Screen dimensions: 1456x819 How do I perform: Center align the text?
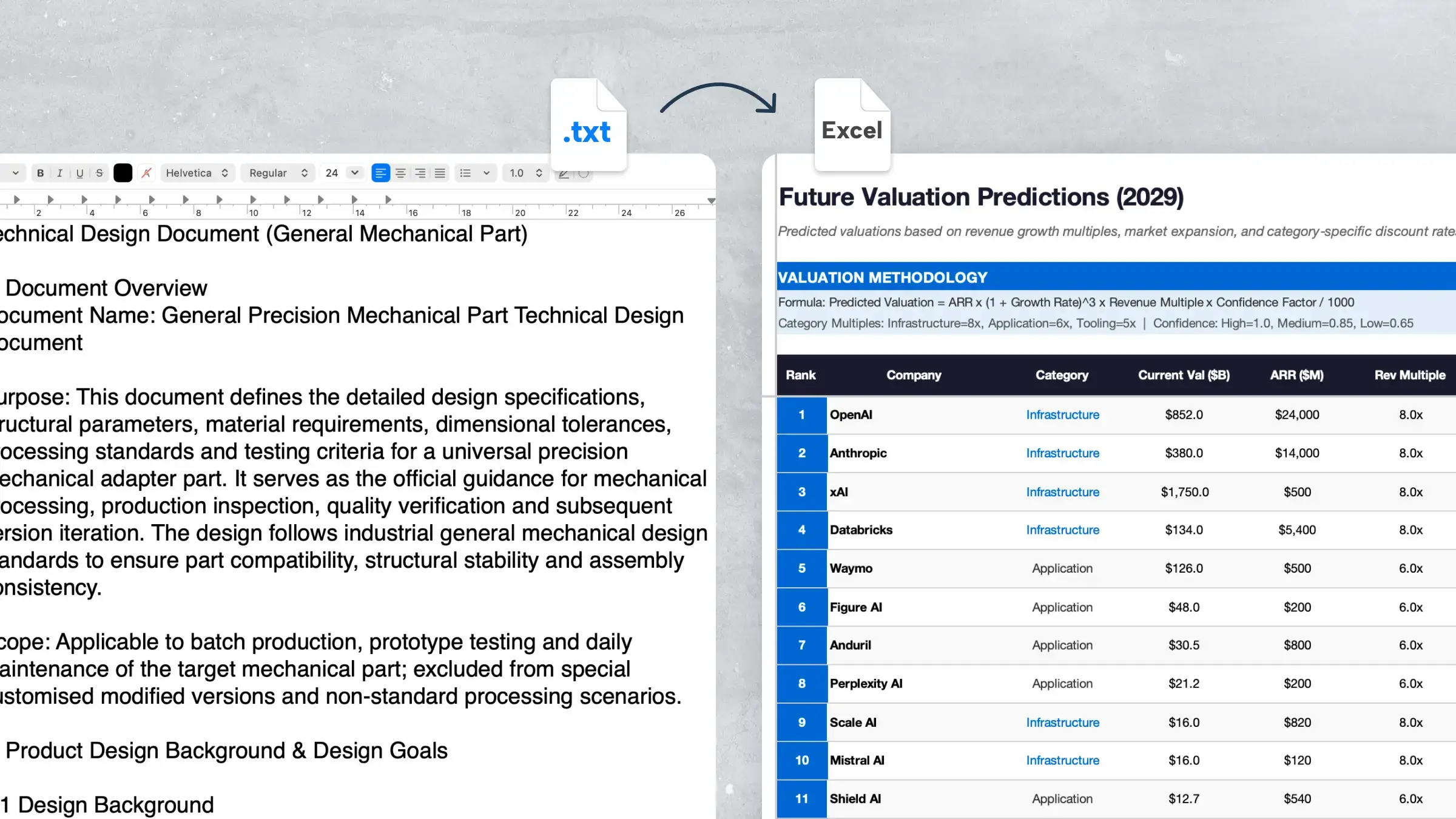tap(400, 173)
